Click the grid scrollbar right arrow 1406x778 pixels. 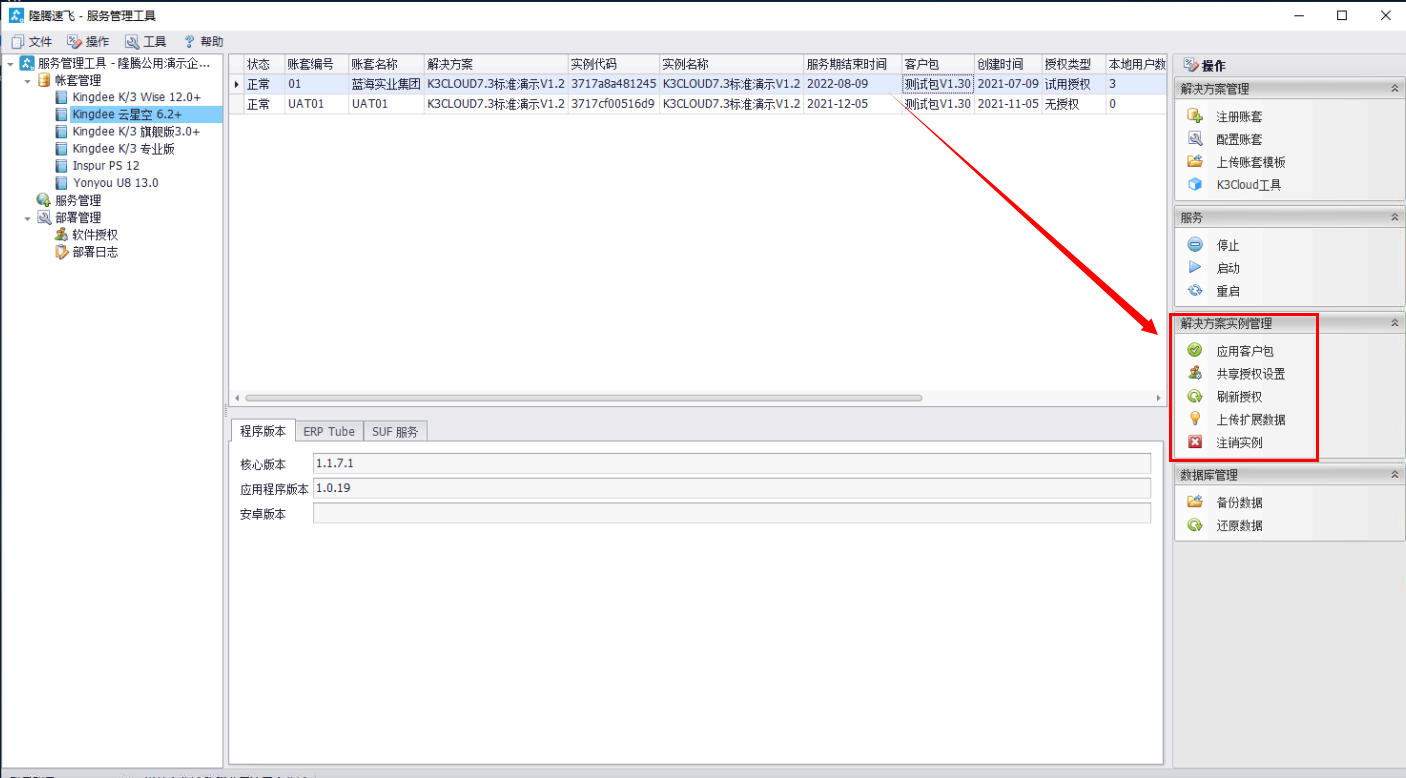pyautogui.click(x=1158, y=398)
